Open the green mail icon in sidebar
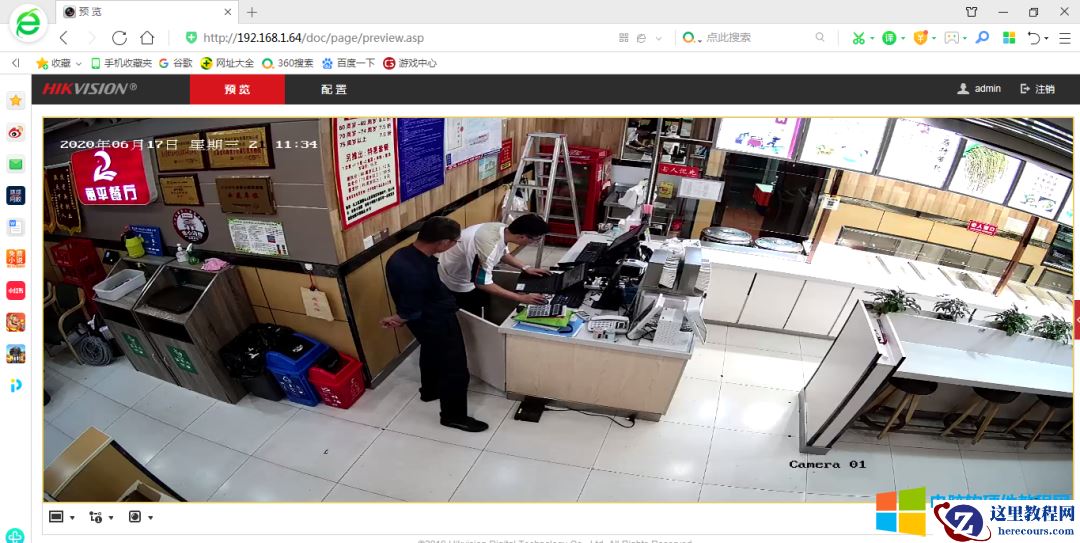 (15, 164)
